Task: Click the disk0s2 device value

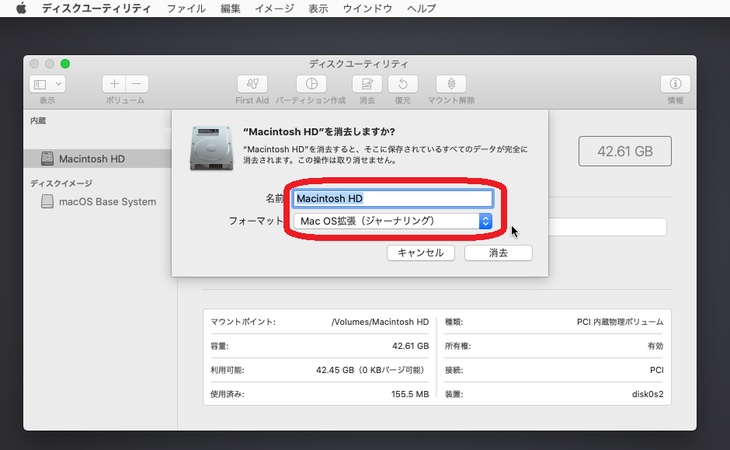Action: point(648,394)
